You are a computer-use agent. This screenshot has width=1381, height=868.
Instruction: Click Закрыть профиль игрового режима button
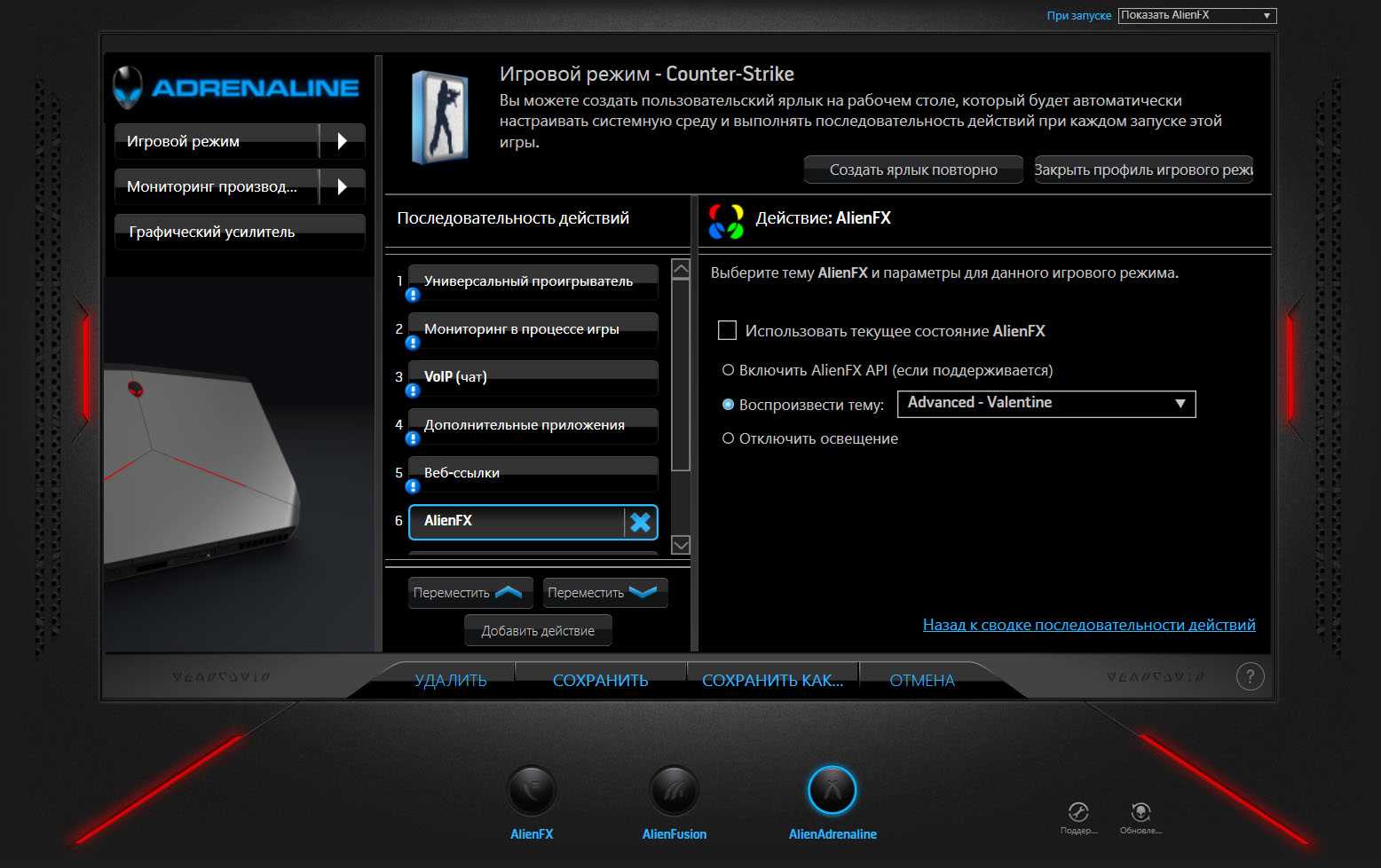point(1144,170)
